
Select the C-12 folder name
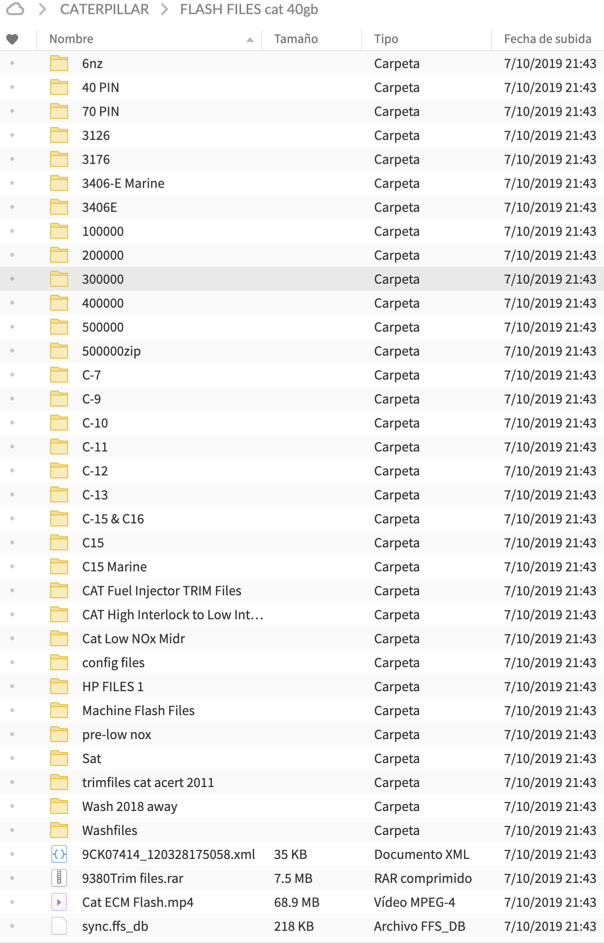tap(95, 471)
